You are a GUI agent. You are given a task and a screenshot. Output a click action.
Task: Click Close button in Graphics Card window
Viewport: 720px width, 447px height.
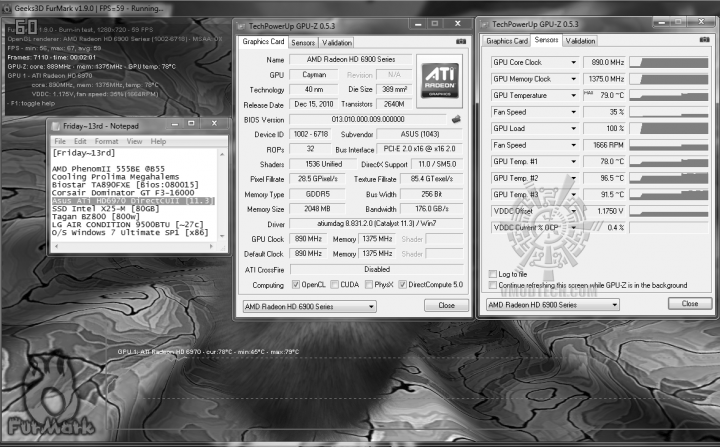coord(446,306)
